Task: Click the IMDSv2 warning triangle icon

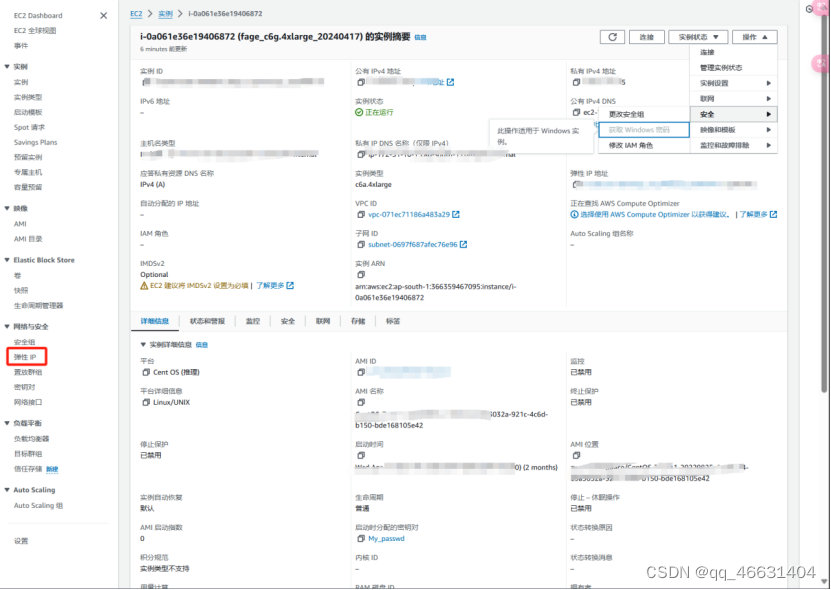Action: tap(144, 286)
